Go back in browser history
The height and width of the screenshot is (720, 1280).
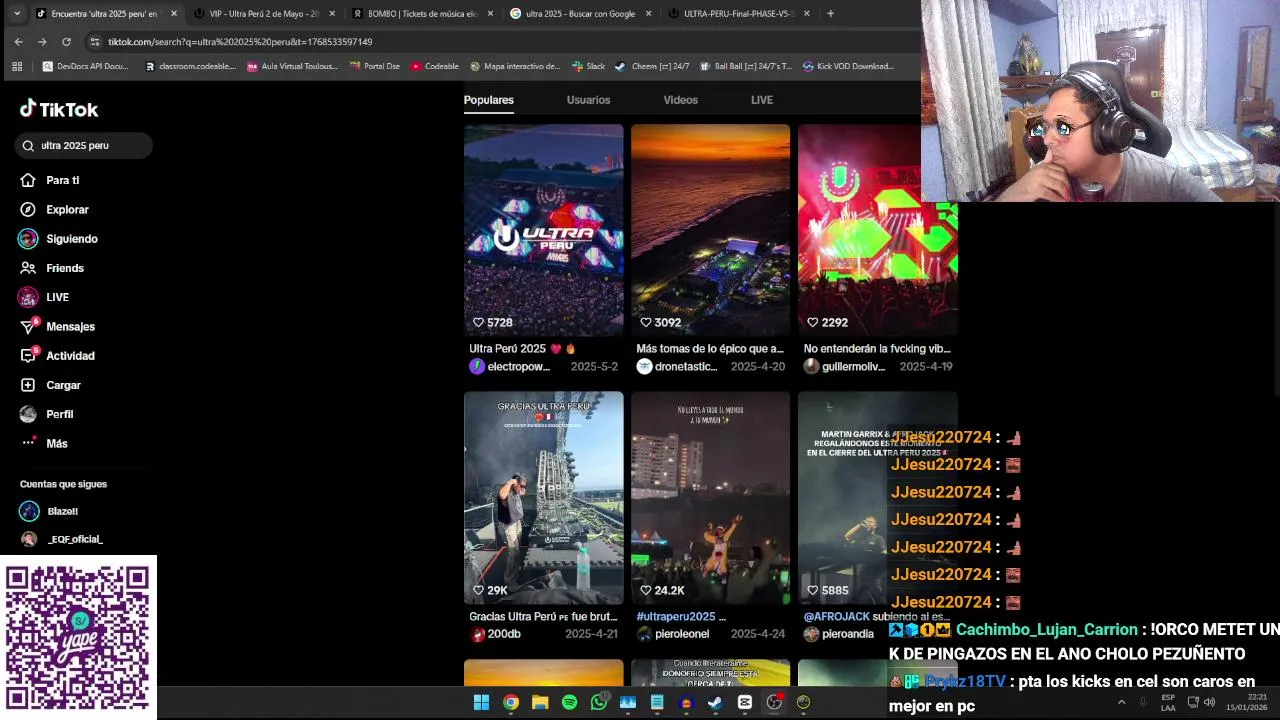pos(18,42)
